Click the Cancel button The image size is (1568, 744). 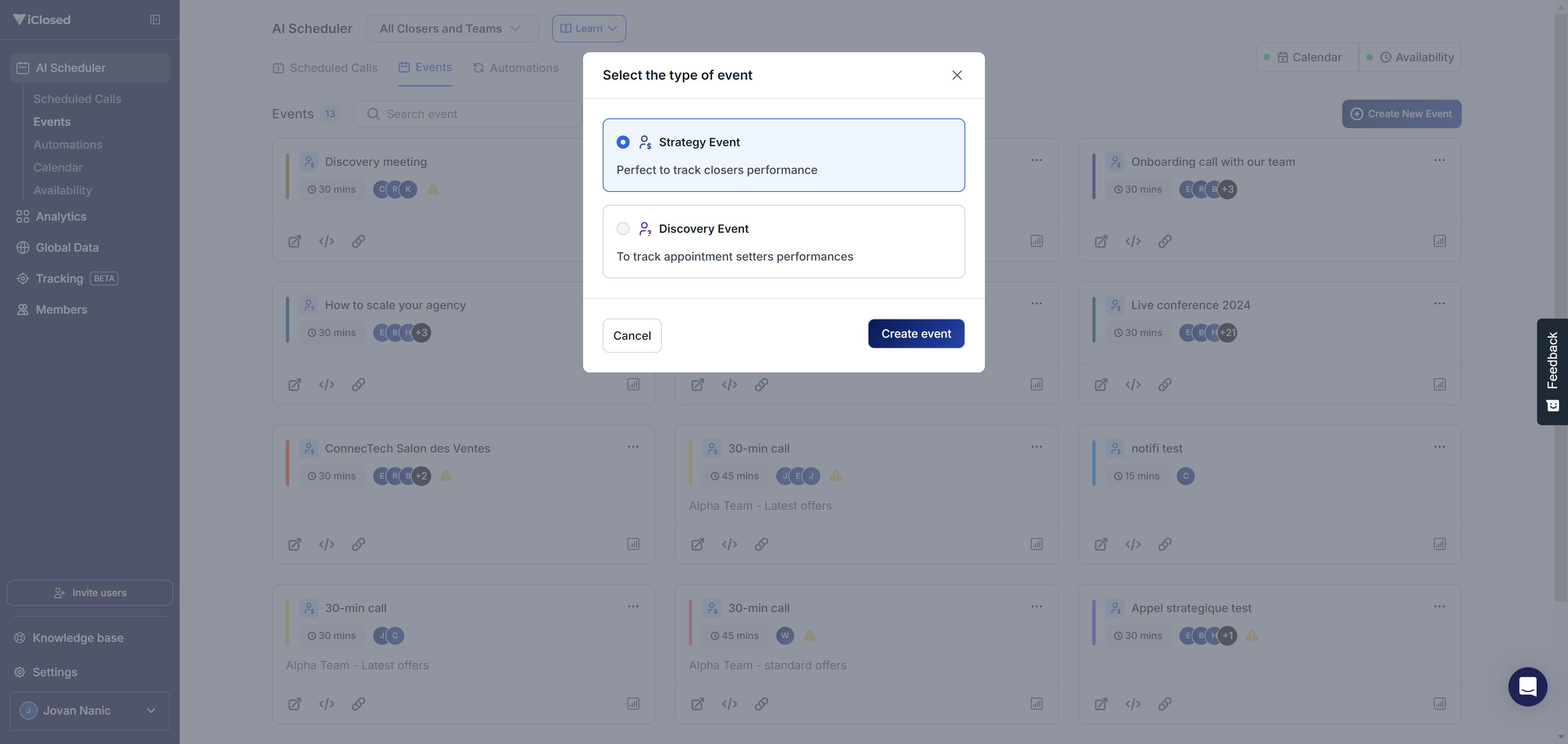(x=632, y=336)
